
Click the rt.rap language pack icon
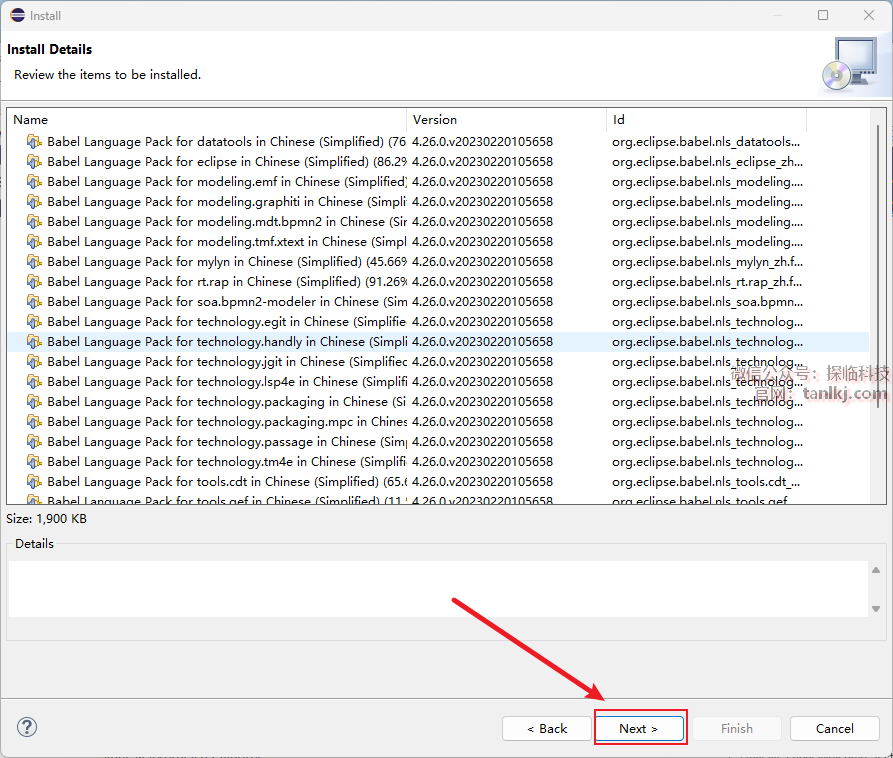(x=34, y=282)
